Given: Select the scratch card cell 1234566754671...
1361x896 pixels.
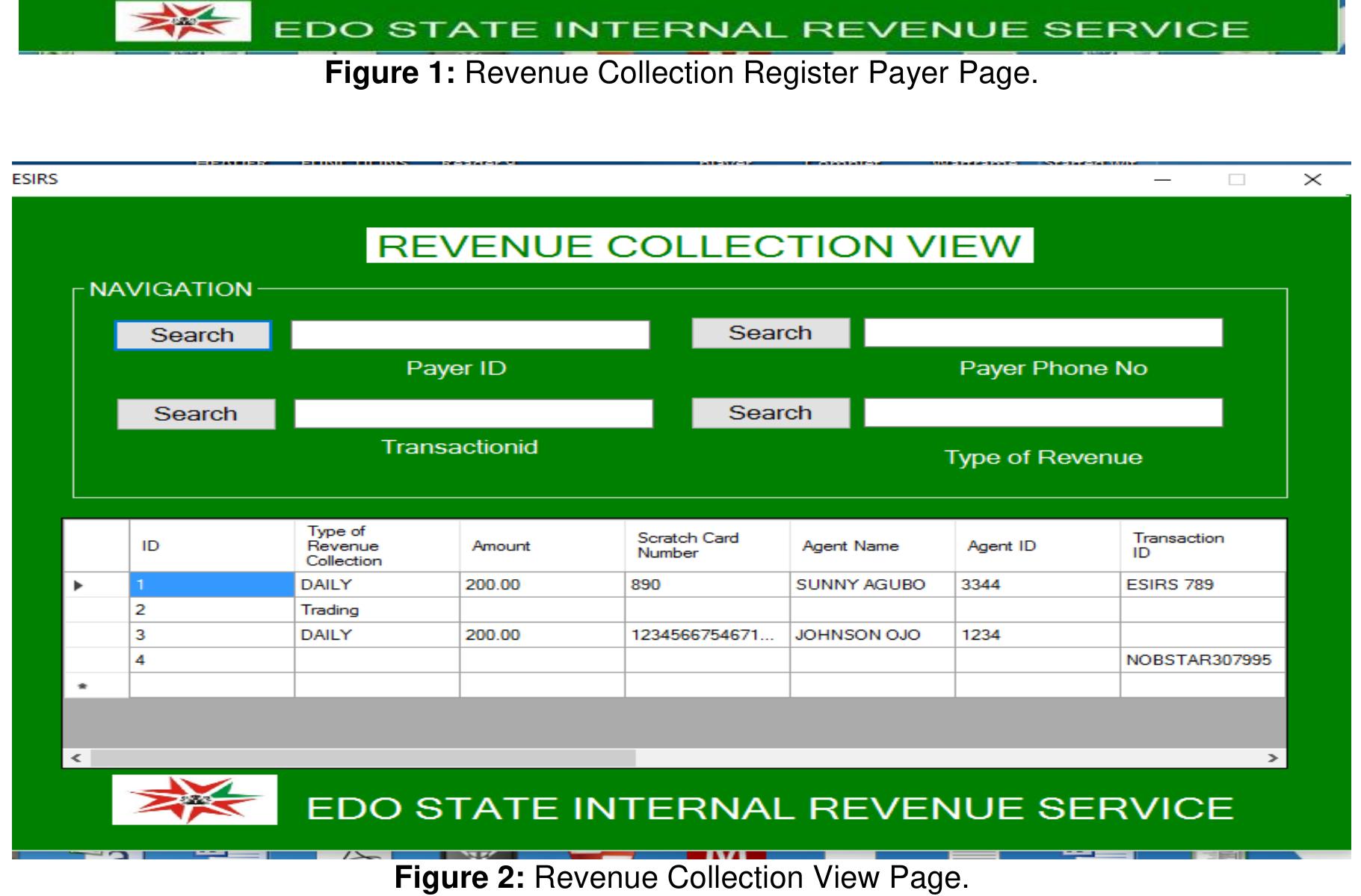Looking at the screenshot, I should [708, 635].
